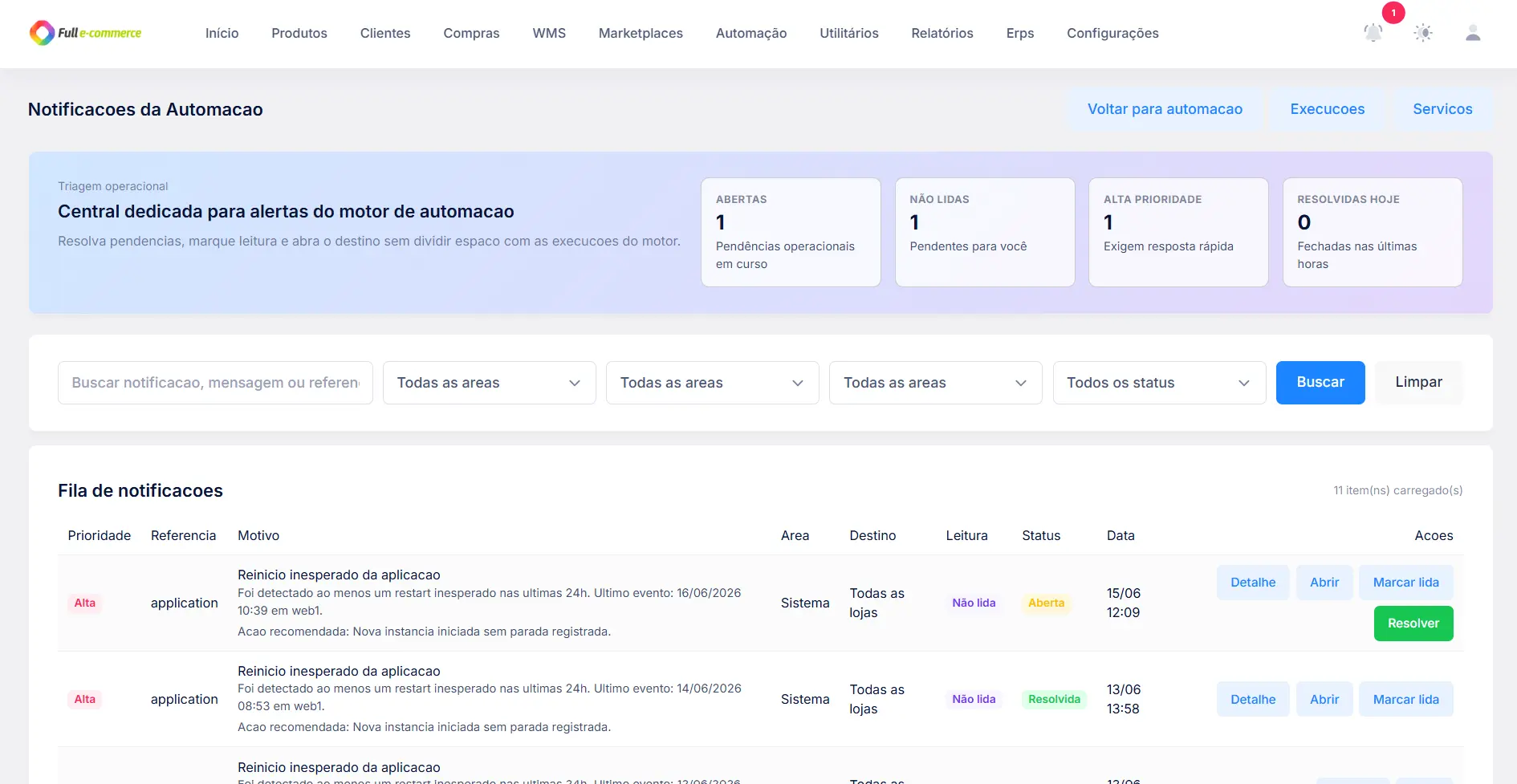
Task: Select the Não lidas summary card
Action: (985, 232)
